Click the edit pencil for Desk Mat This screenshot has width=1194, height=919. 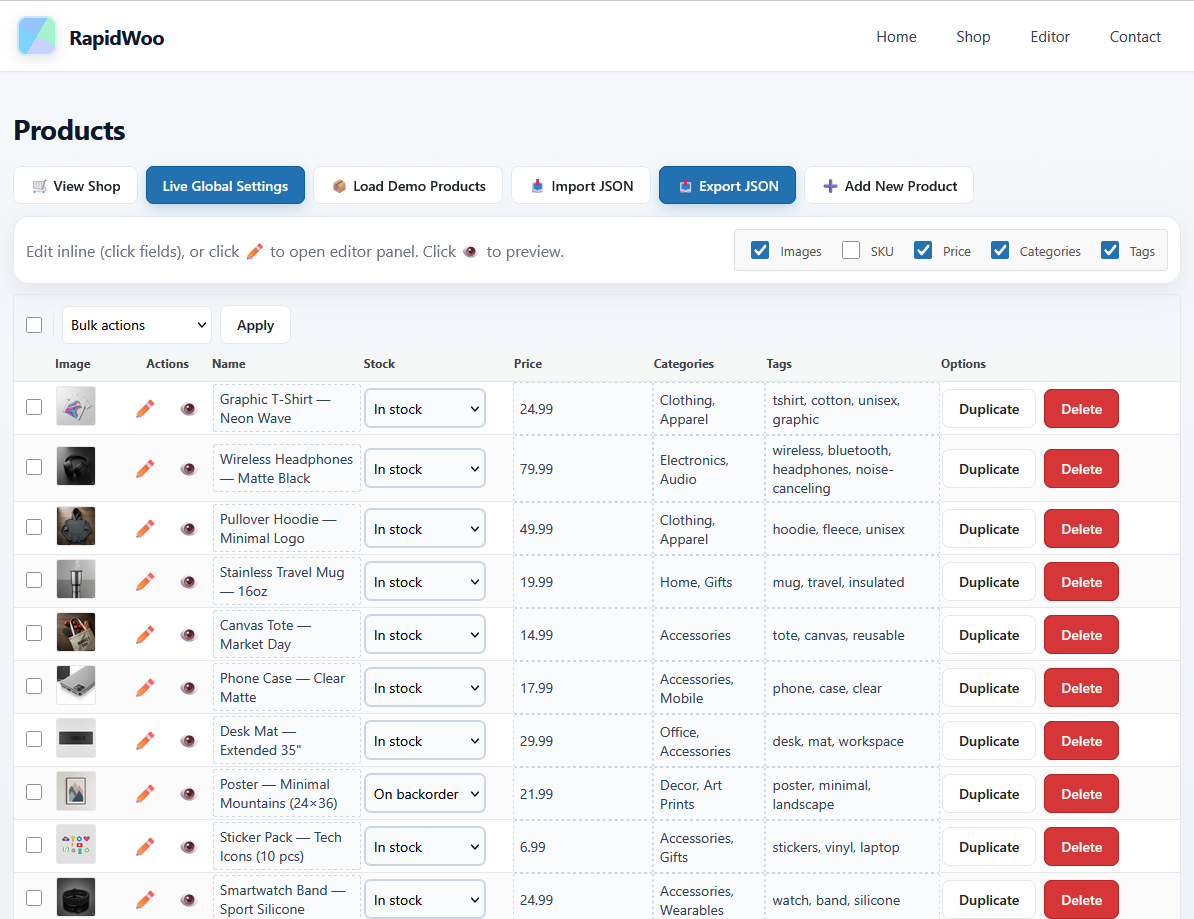145,740
